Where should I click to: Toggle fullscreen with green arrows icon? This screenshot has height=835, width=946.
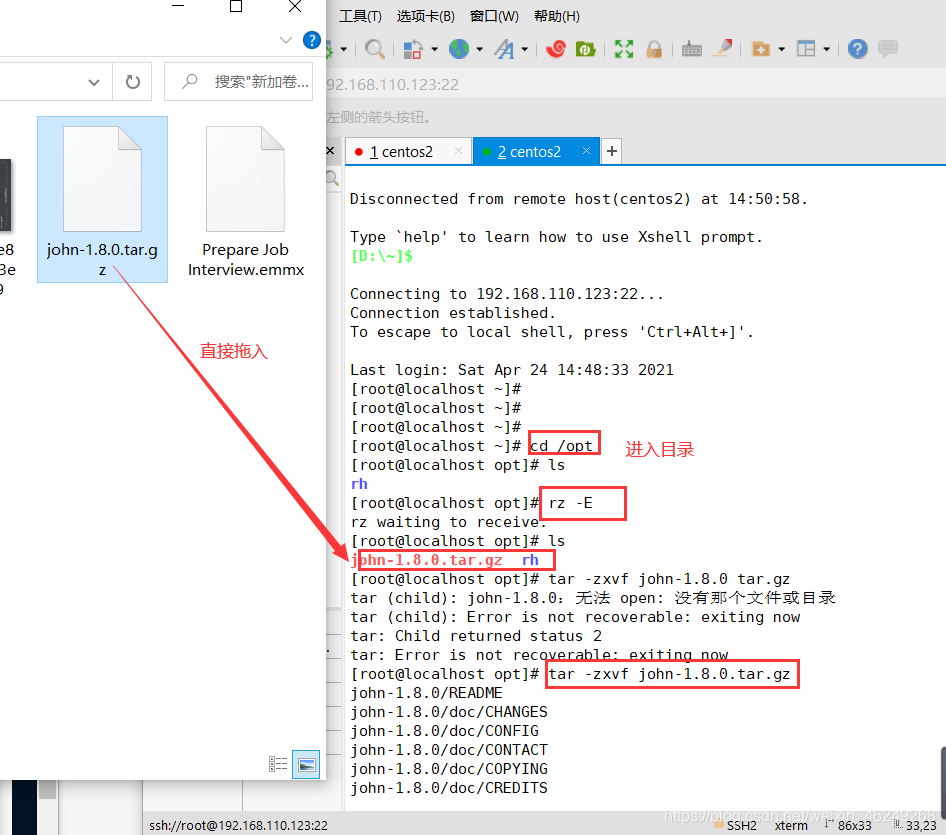point(624,49)
